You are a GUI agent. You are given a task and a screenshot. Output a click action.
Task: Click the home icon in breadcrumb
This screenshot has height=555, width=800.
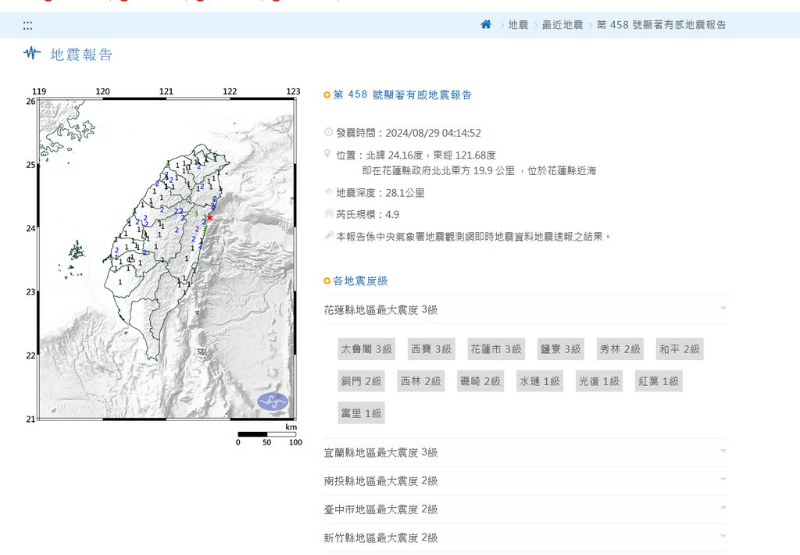(x=486, y=24)
